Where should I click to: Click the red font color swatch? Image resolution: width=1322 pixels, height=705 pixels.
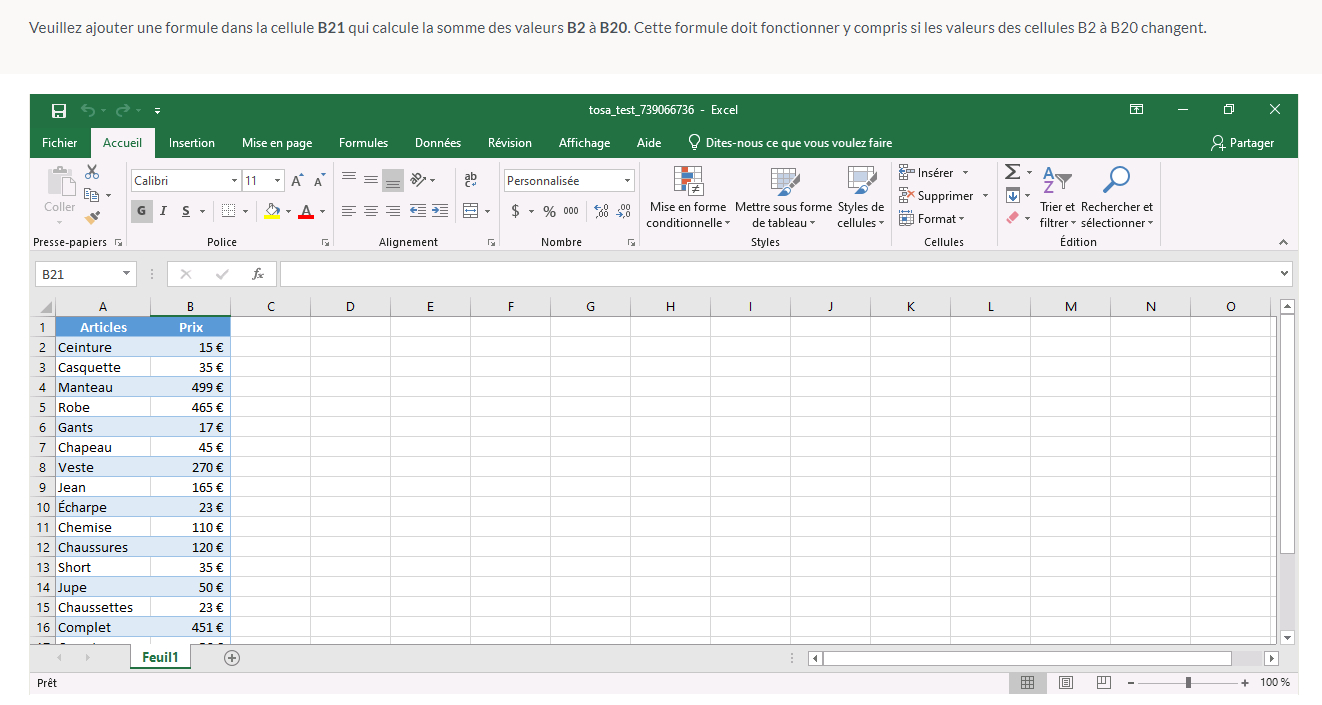306,211
